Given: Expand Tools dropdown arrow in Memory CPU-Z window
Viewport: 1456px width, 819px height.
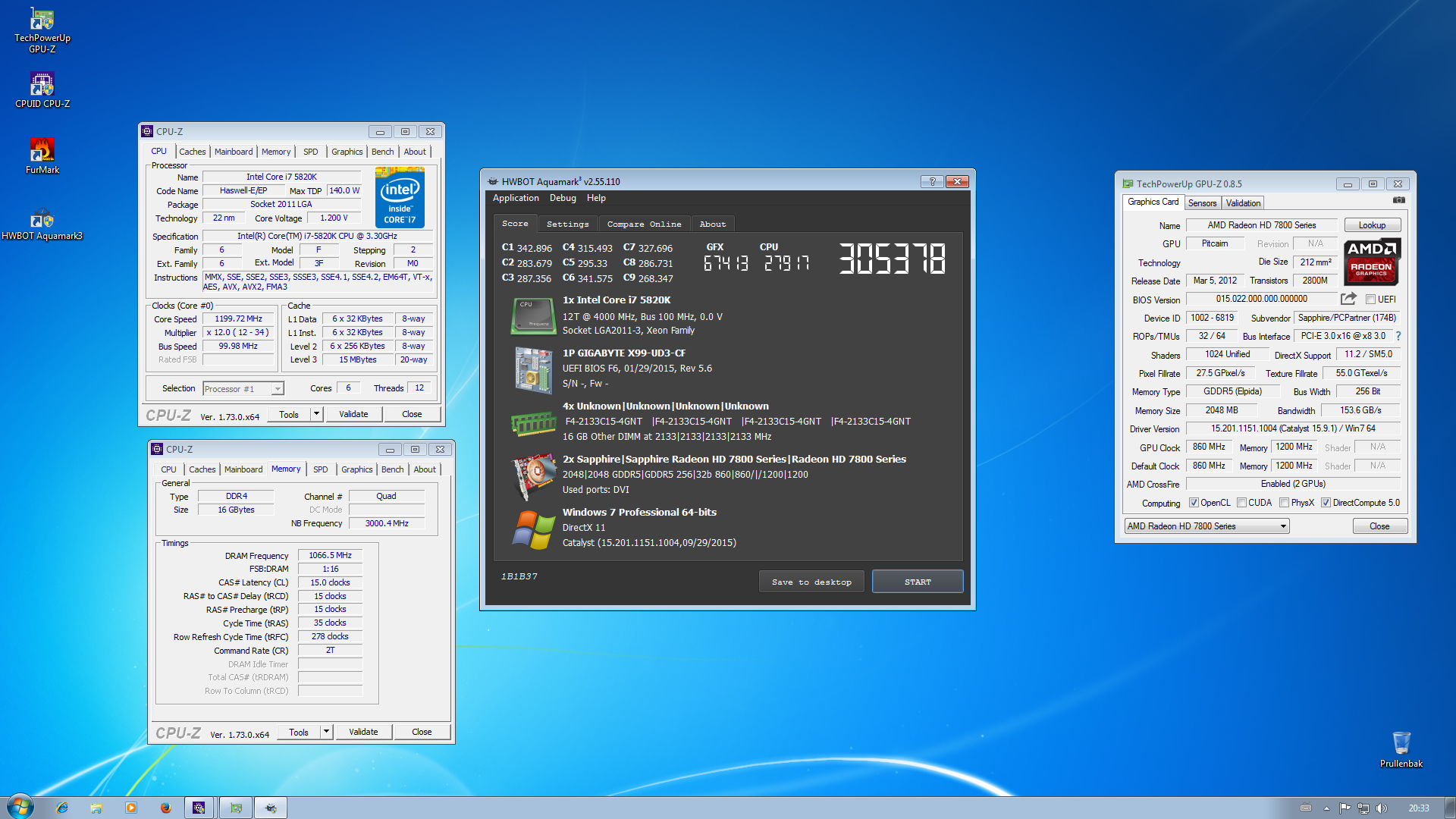Looking at the screenshot, I should 326,732.
